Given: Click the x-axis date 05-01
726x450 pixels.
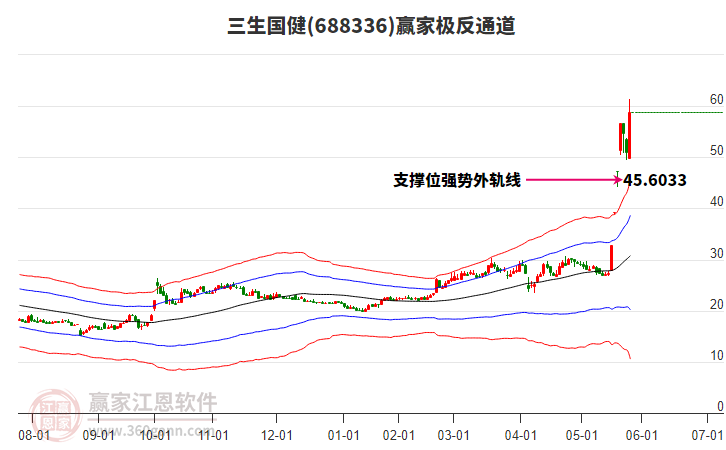Looking at the screenshot, I should click(x=582, y=436).
